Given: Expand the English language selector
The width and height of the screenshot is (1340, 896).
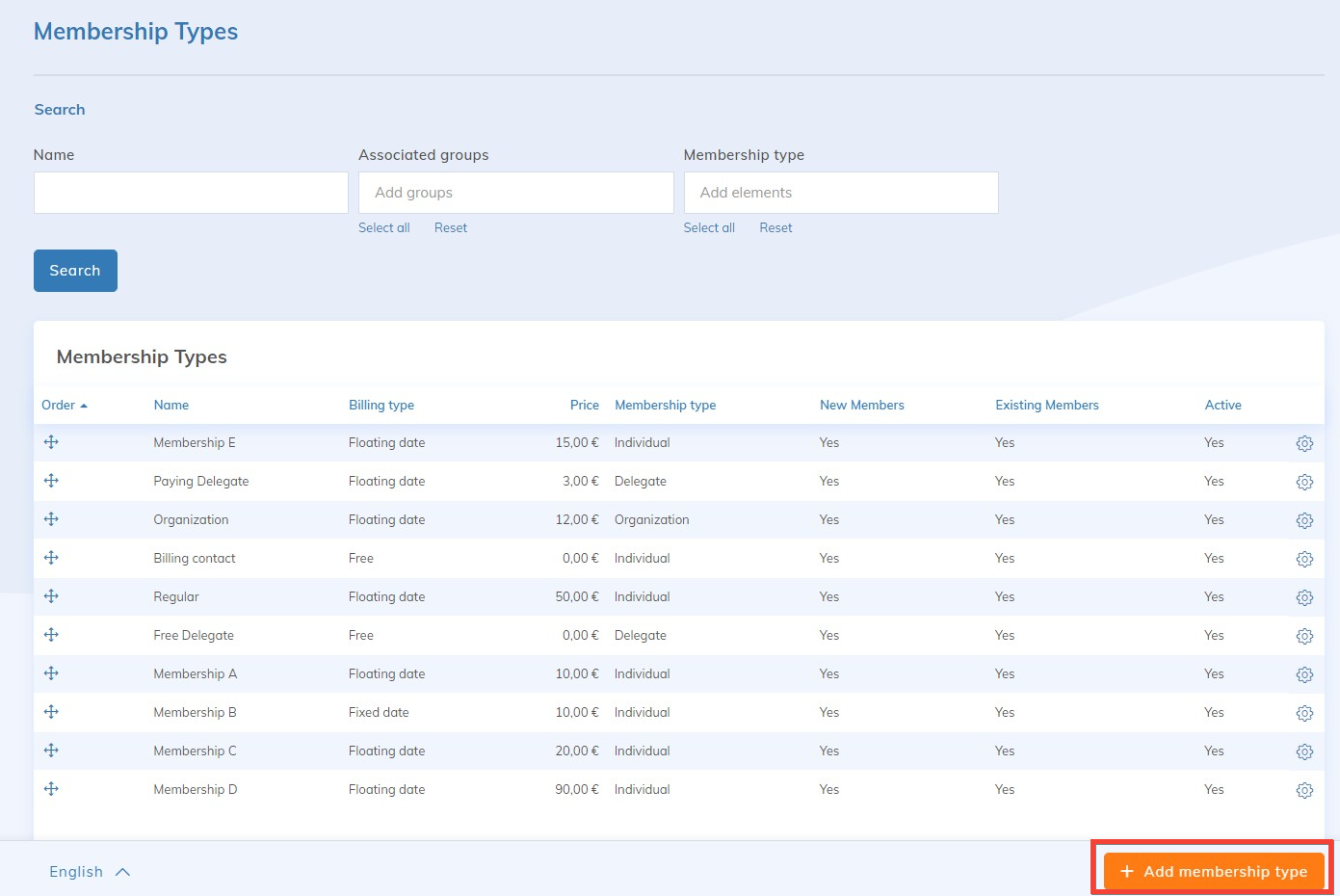Looking at the screenshot, I should [89, 872].
